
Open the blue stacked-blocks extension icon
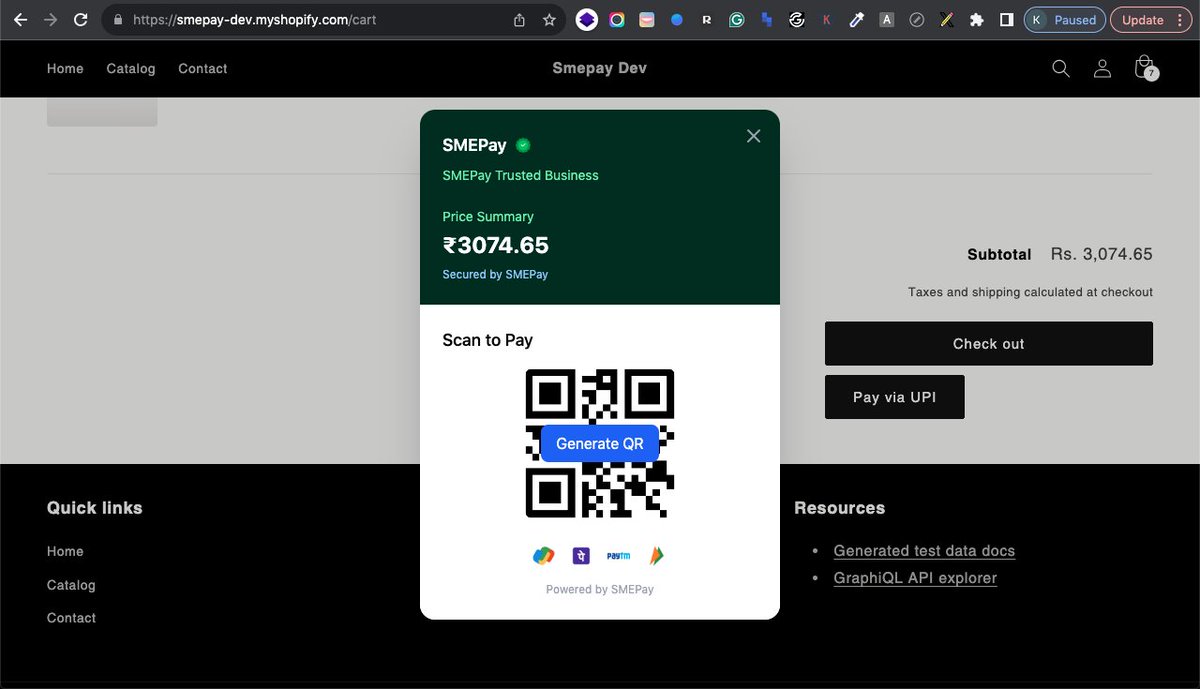(767, 19)
